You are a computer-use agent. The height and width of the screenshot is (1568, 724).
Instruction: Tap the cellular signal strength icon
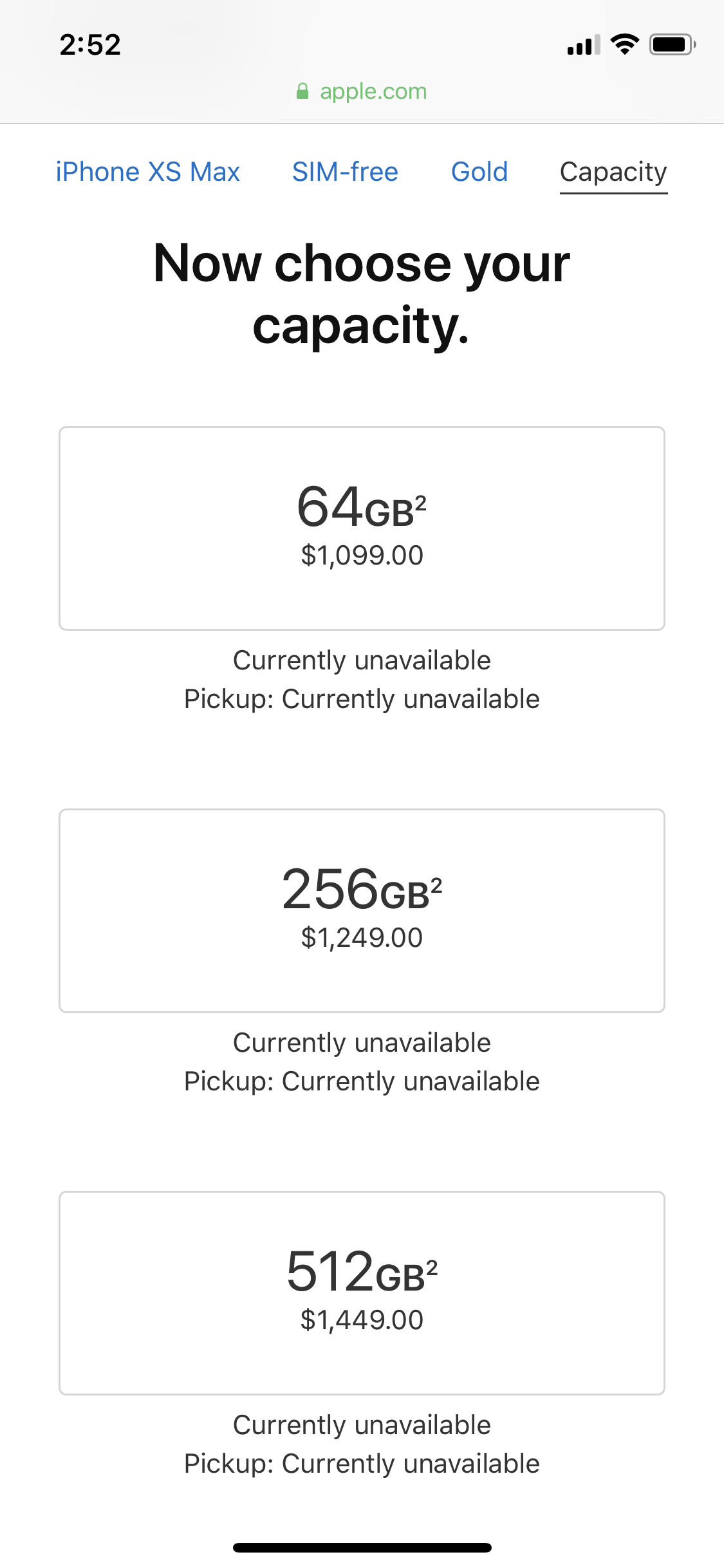(x=583, y=44)
